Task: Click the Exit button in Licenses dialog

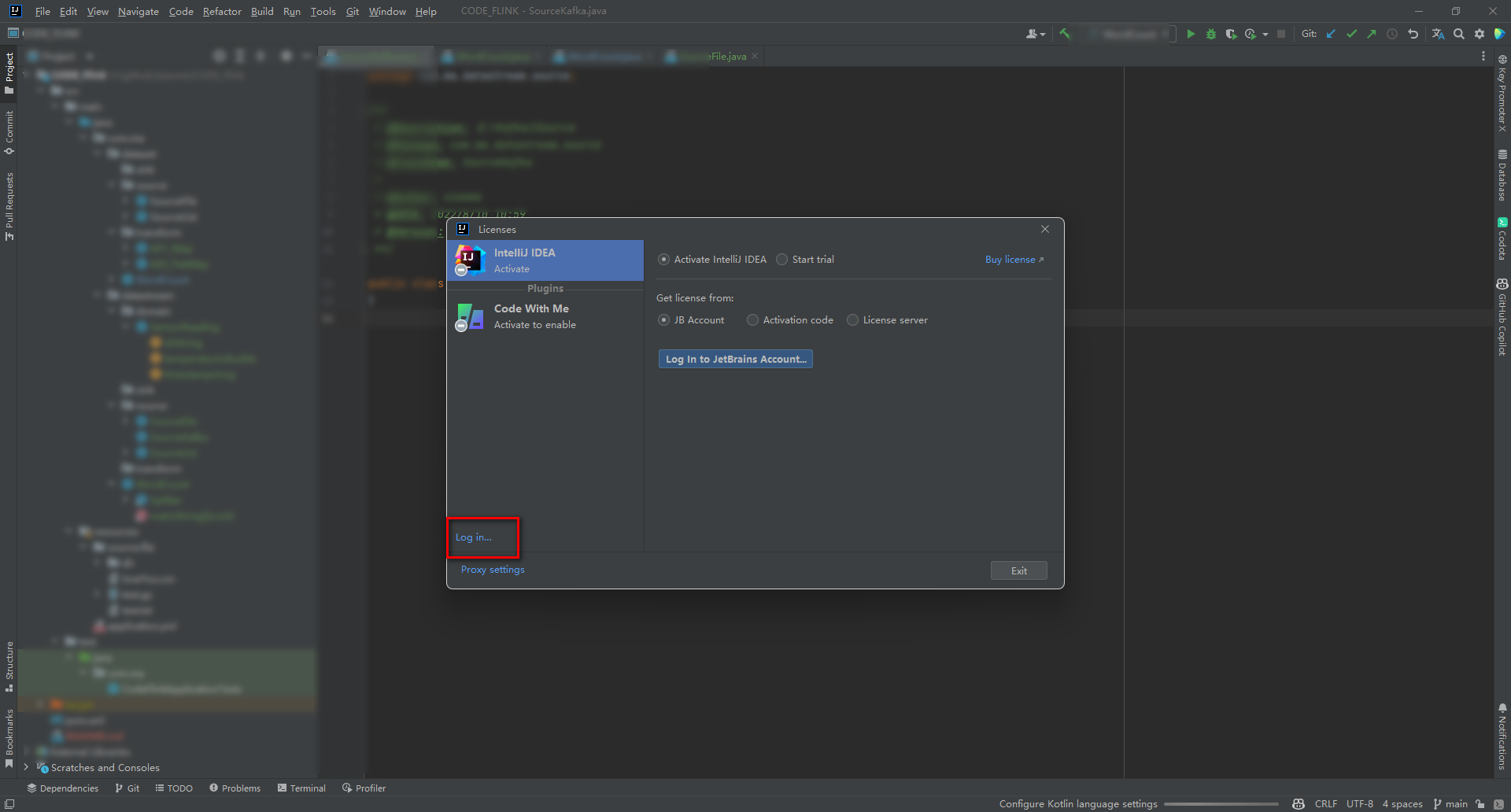Action: (1019, 571)
